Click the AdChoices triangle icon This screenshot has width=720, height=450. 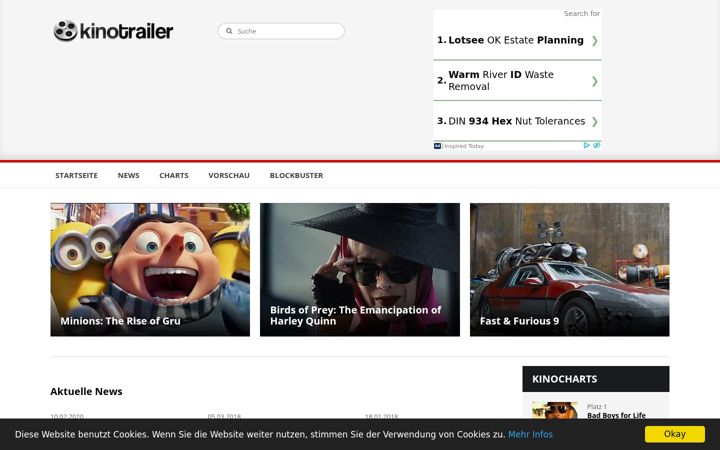[x=586, y=146]
